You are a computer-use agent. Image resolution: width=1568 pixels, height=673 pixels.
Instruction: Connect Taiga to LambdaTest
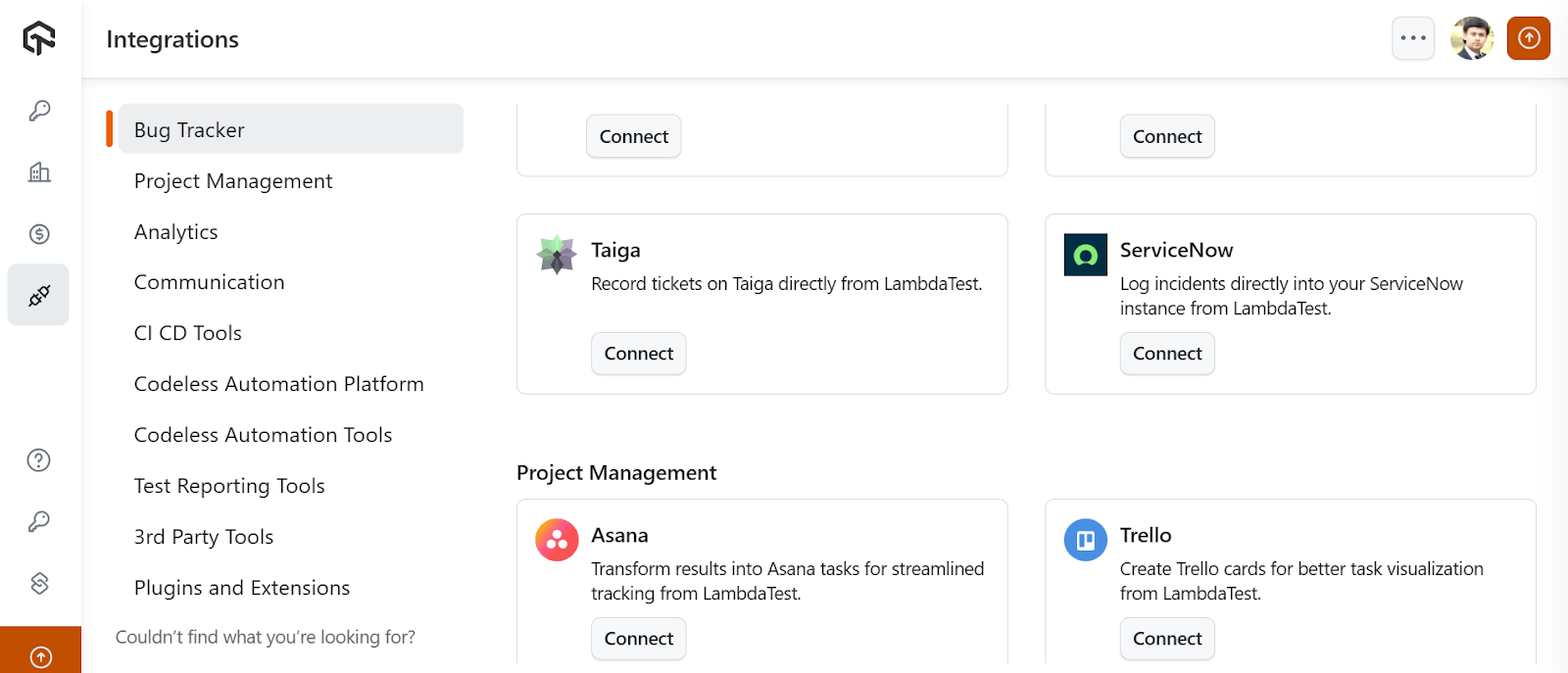pos(638,354)
